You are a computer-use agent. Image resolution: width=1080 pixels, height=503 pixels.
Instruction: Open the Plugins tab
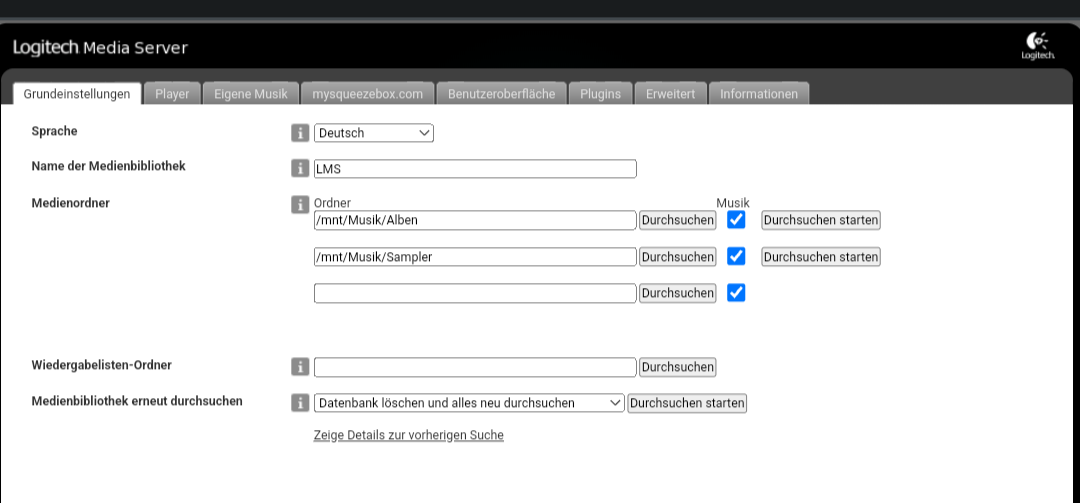(600, 94)
